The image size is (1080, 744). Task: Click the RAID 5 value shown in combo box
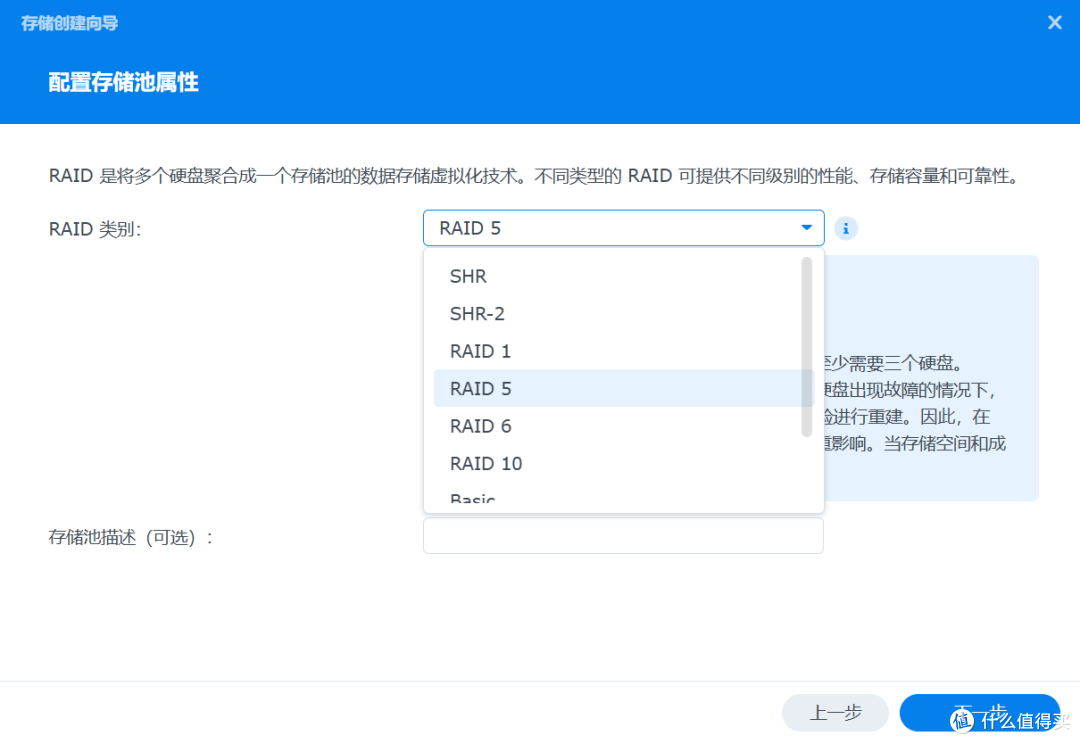point(470,228)
